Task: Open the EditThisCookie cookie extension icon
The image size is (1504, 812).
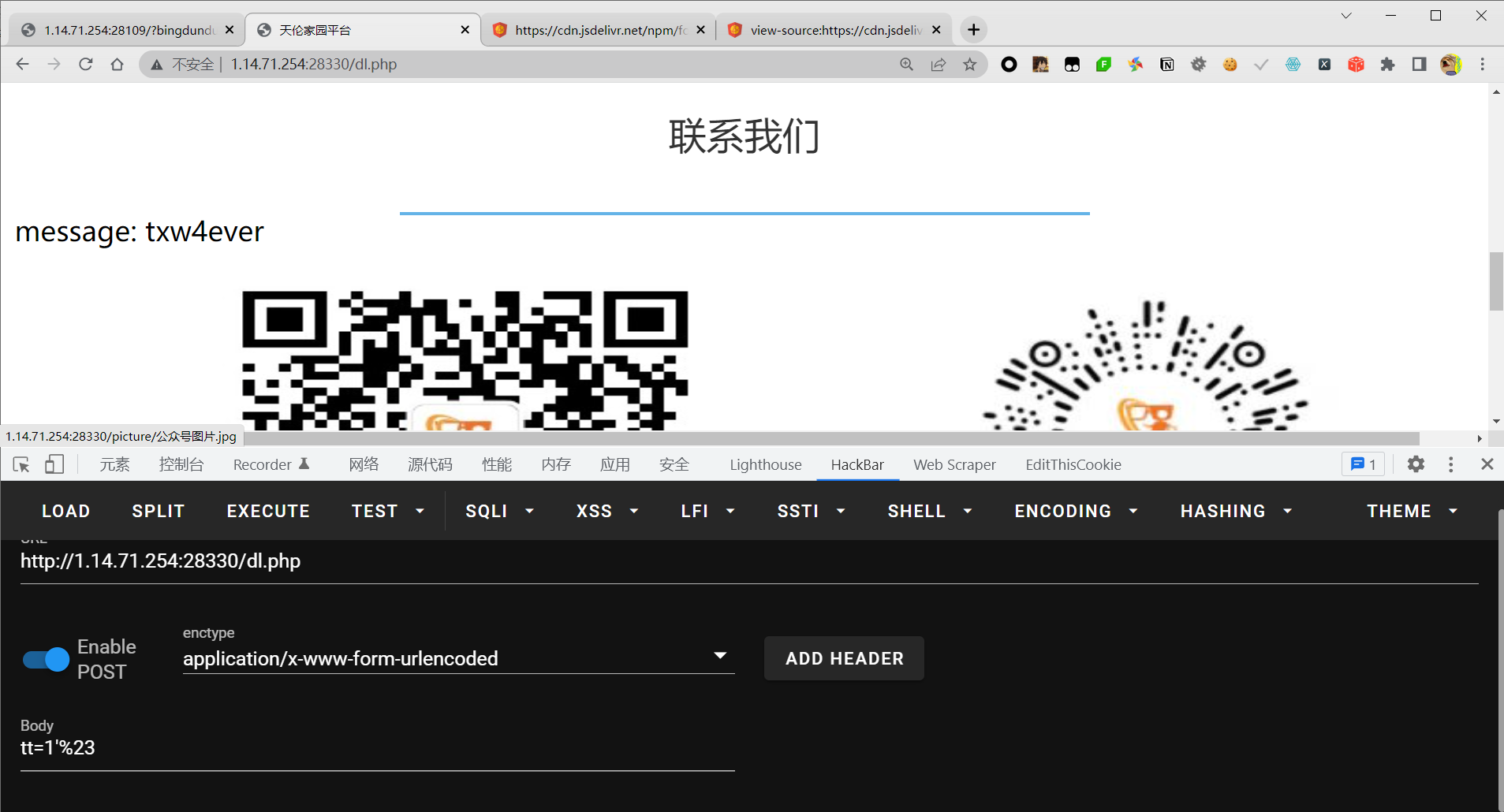Action: [1229, 65]
